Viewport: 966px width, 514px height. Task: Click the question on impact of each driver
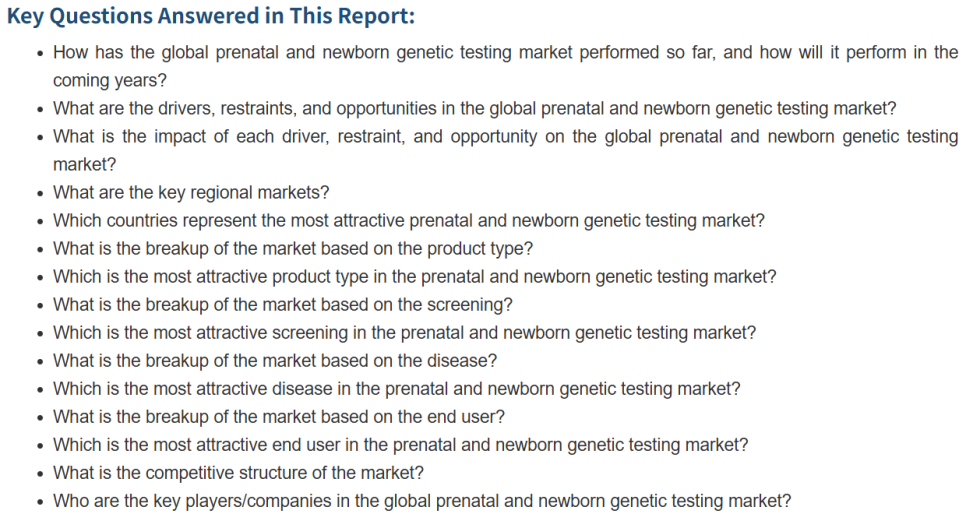pos(505,150)
